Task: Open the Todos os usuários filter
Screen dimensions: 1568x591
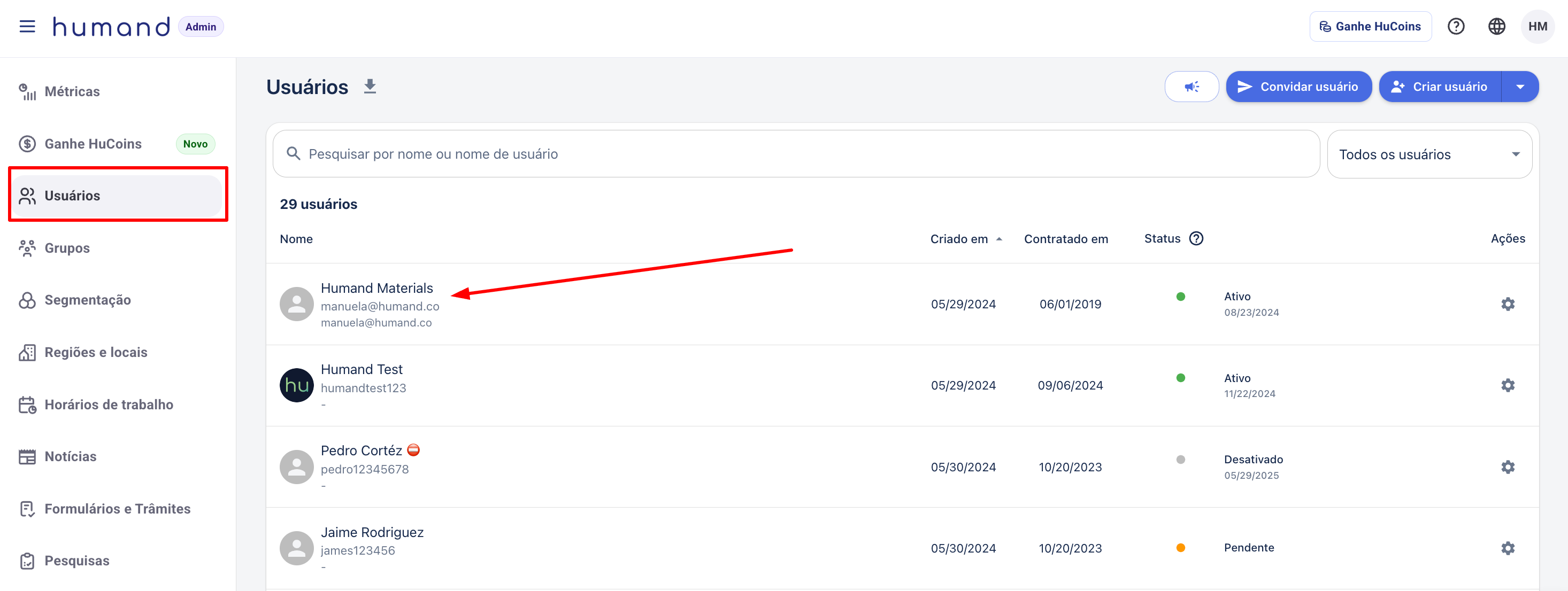Action: [1429, 154]
